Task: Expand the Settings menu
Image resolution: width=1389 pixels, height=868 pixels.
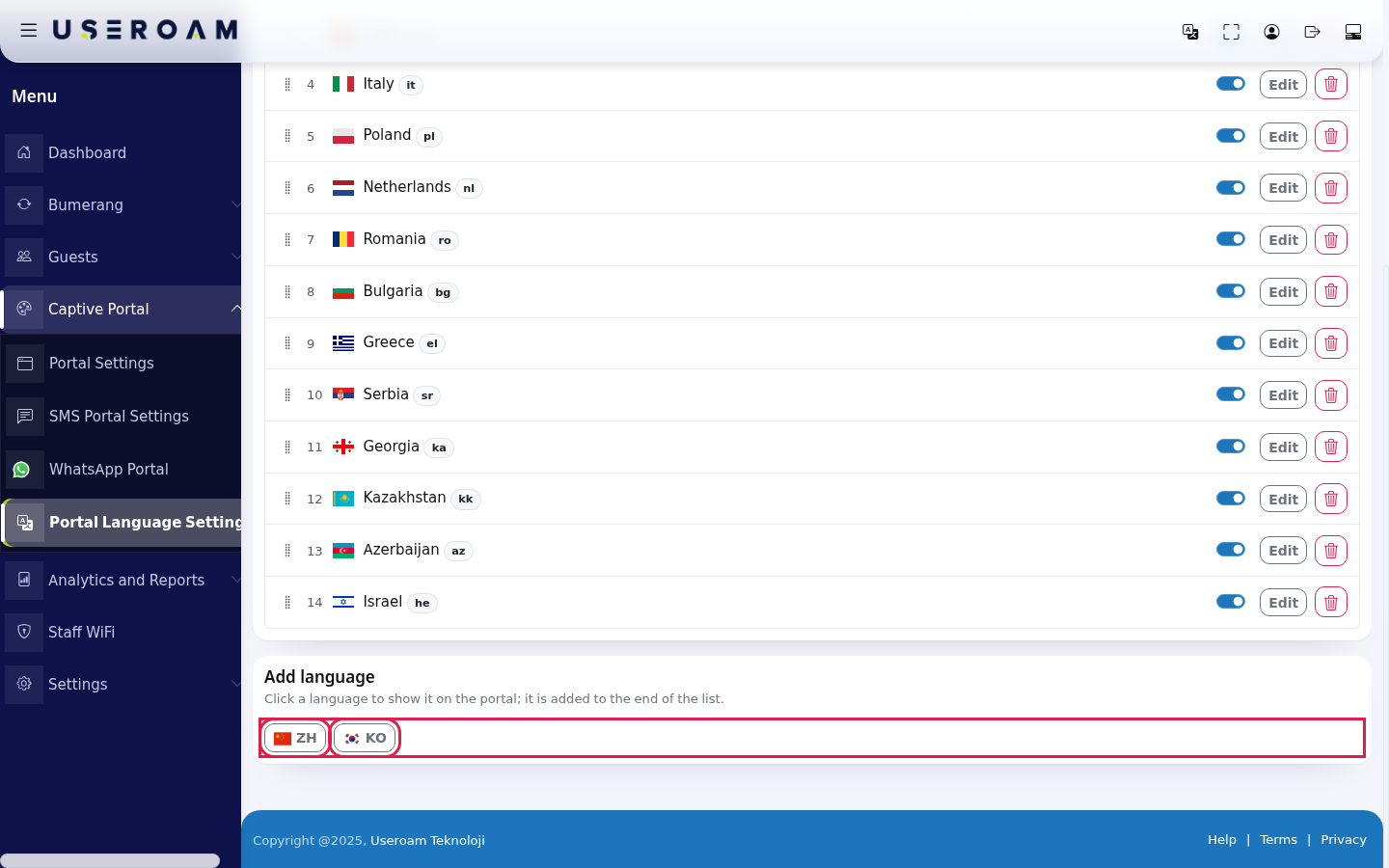Action: click(x=121, y=684)
